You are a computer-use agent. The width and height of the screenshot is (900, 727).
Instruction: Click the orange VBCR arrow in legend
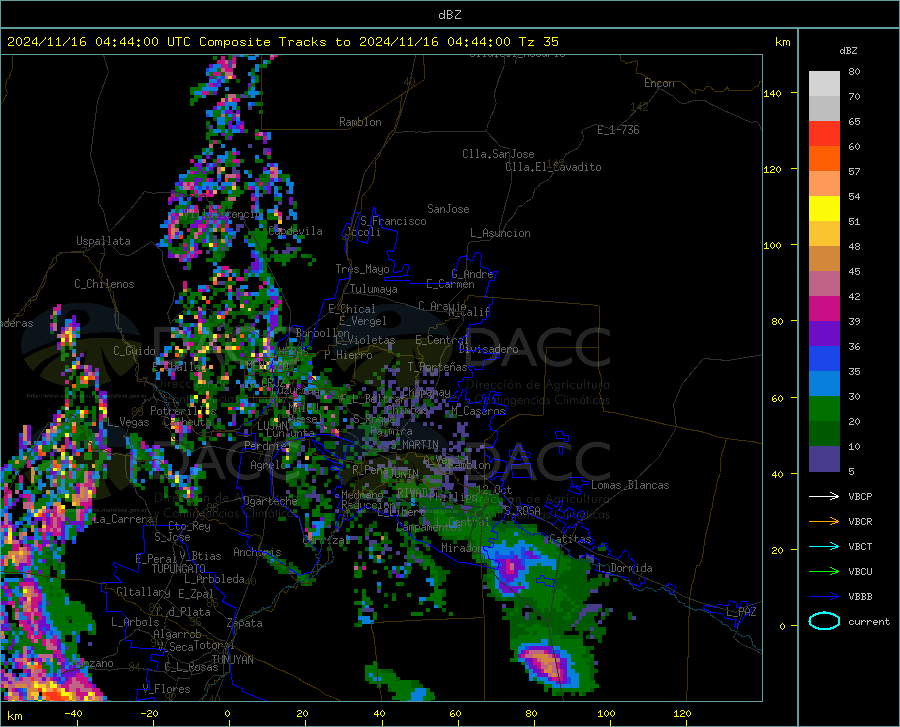click(824, 521)
